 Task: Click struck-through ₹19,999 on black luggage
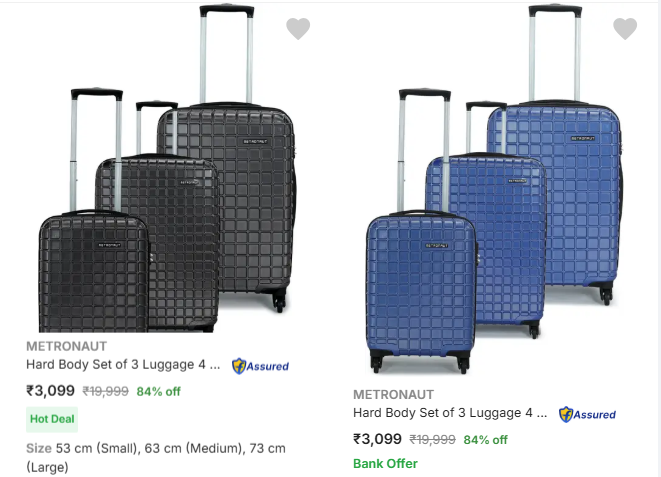(x=105, y=392)
